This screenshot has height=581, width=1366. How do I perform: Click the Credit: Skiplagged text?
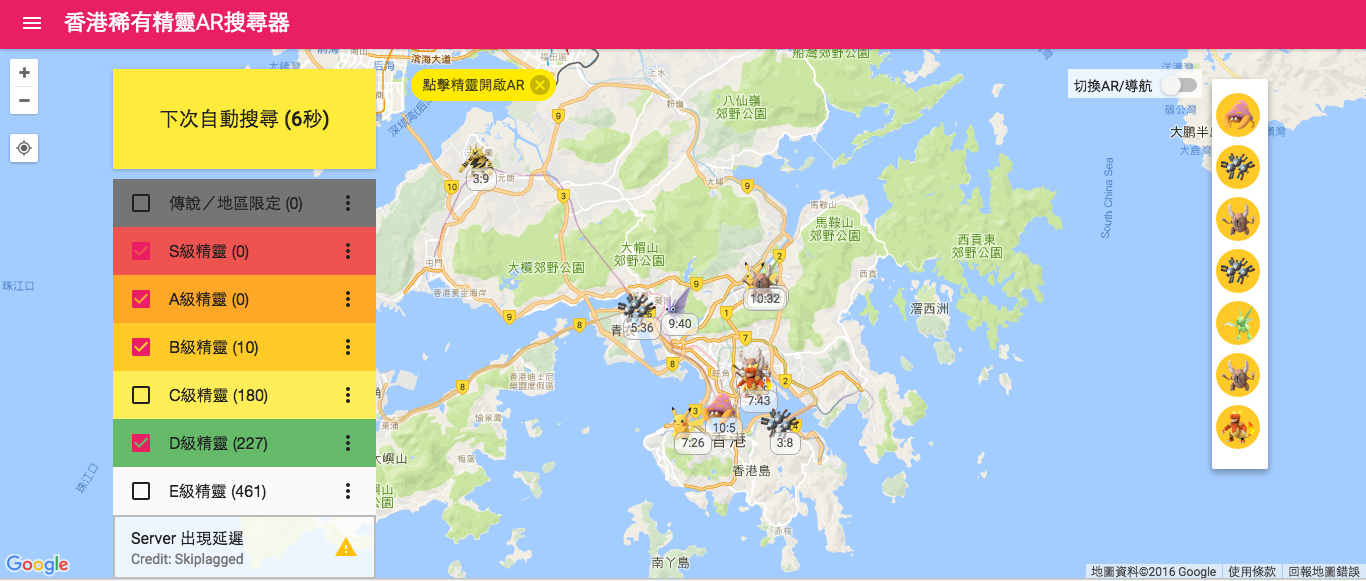[x=187, y=559]
